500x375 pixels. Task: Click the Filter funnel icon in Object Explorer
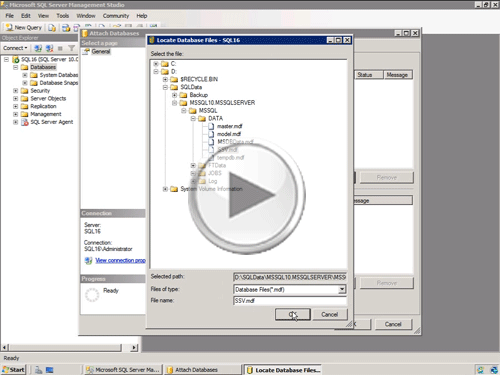point(71,48)
